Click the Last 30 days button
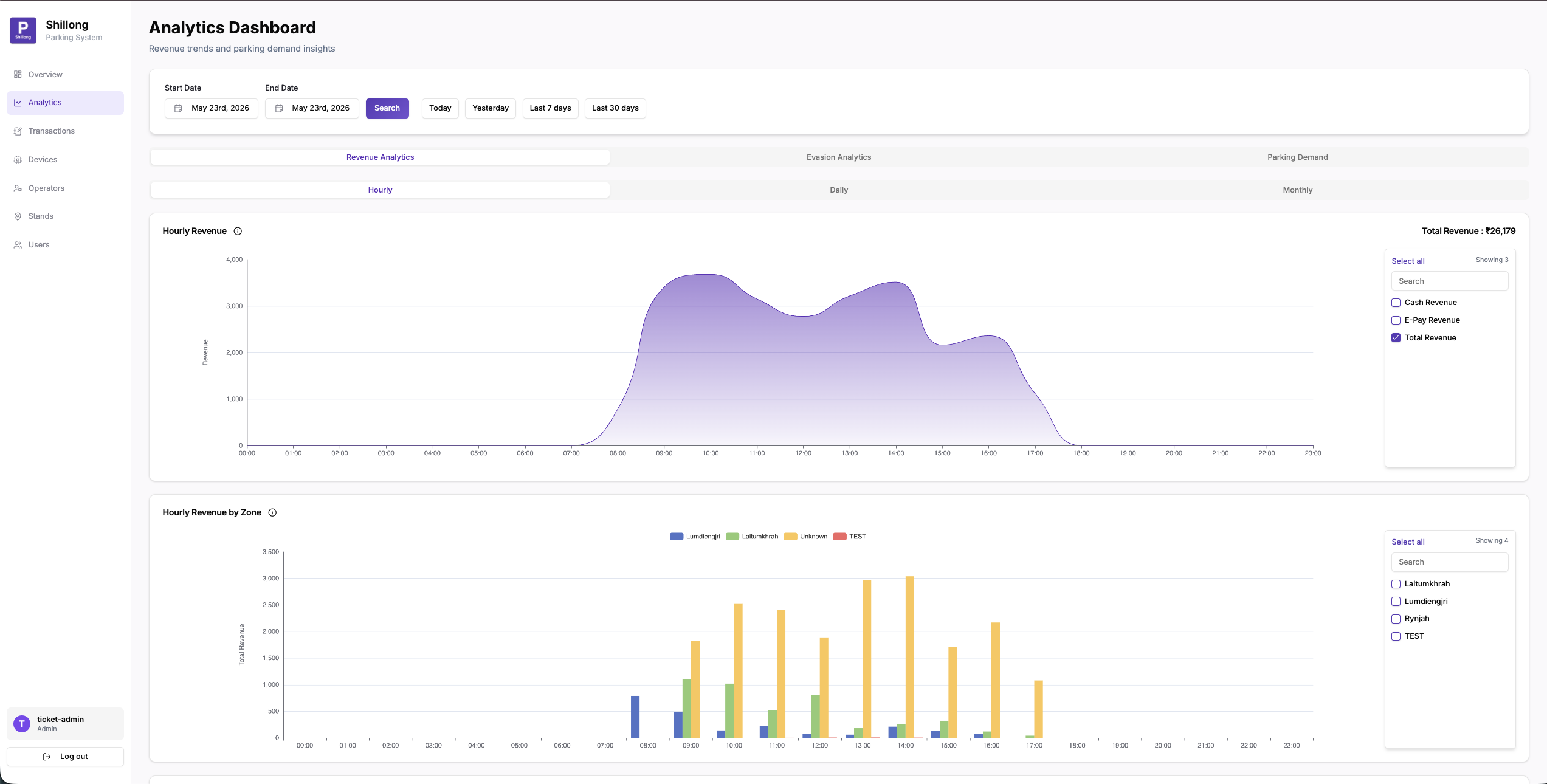Screen dimensions: 1547x784 [615, 108]
